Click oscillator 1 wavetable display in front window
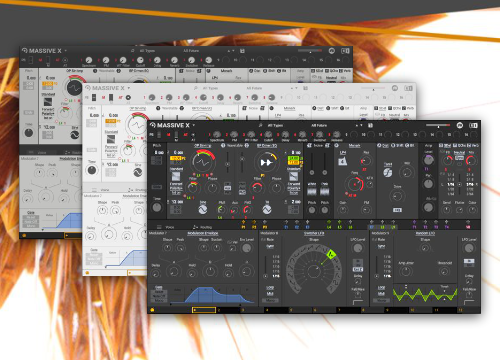The width and height of the screenshot is (500, 360). tap(203, 162)
